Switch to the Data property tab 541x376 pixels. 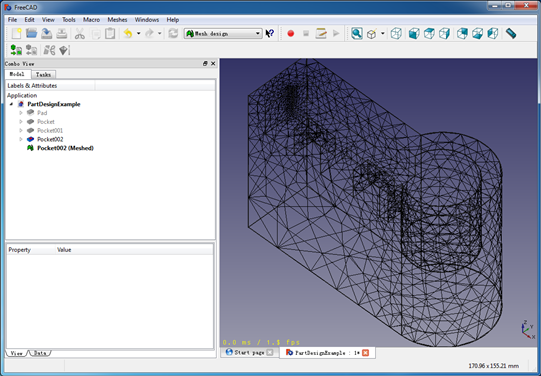pyautogui.click(x=40, y=353)
